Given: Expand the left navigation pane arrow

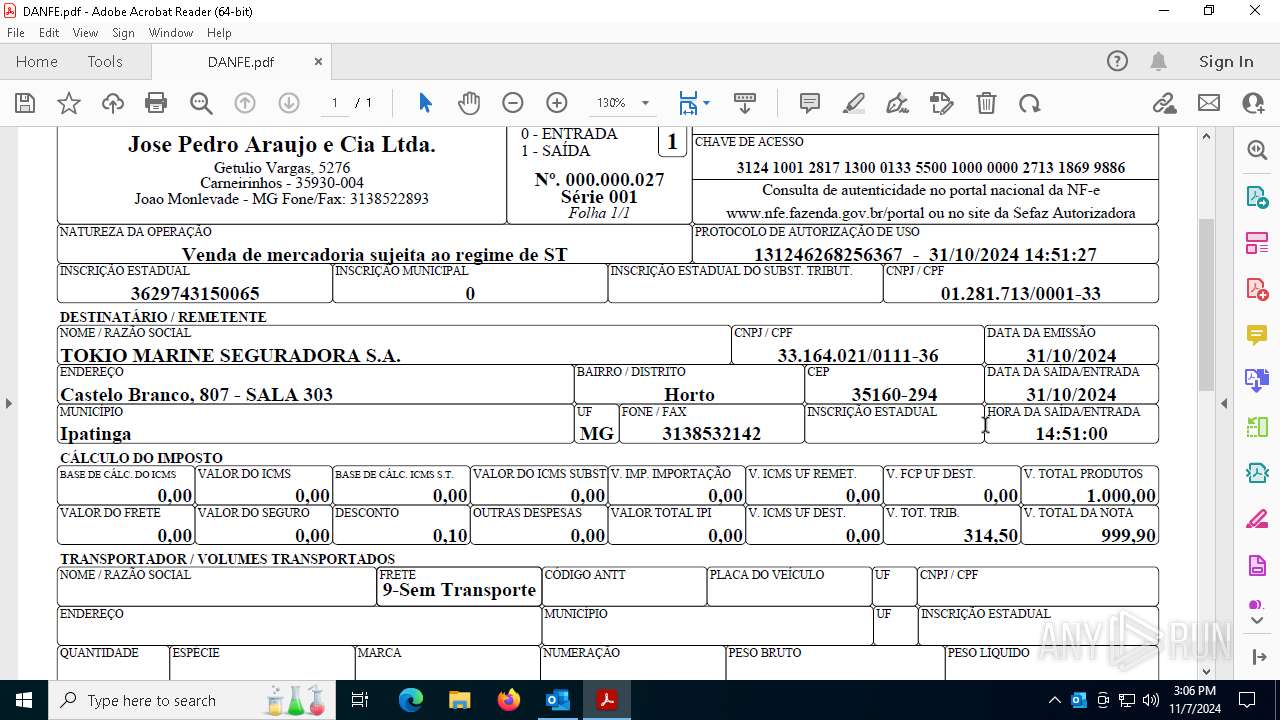Looking at the screenshot, I should click(8, 403).
